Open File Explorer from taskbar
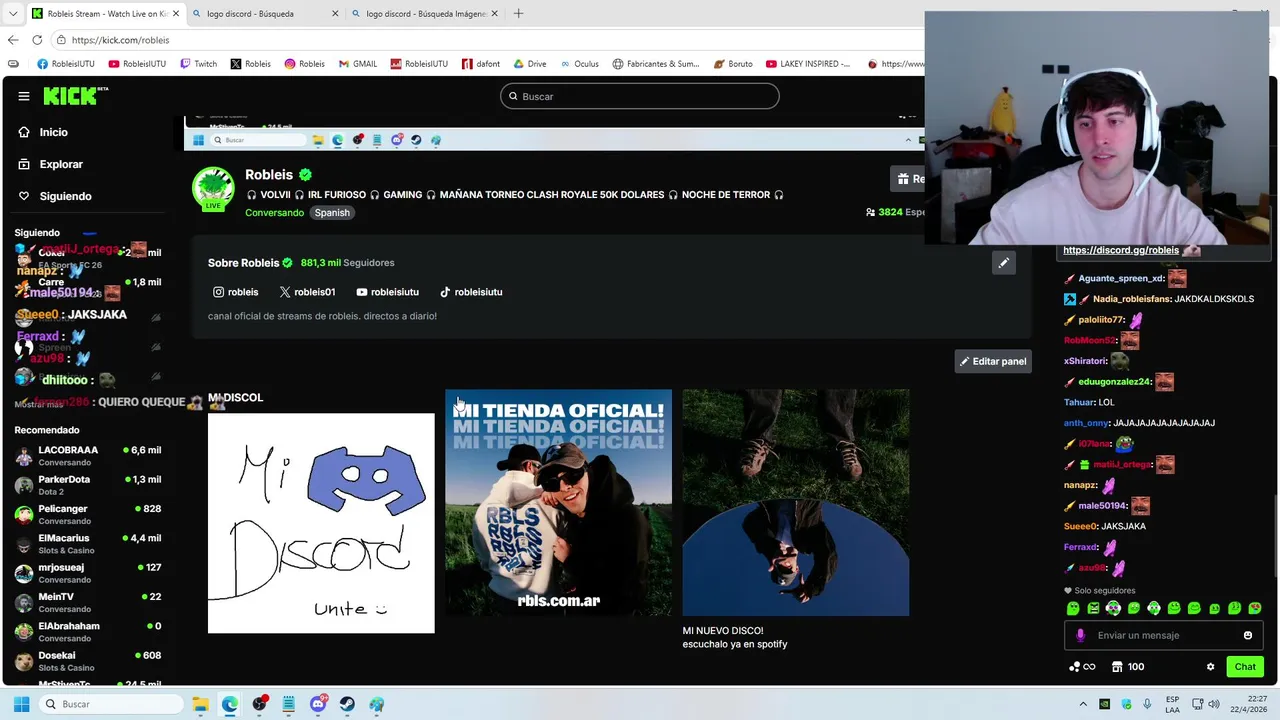This screenshot has width=1280, height=720. [200, 704]
